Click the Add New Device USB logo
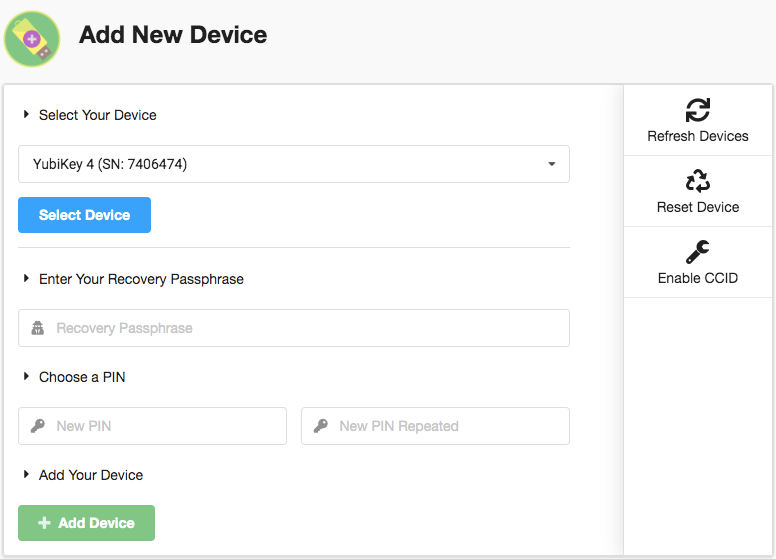This screenshot has height=559, width=776. coord(32,39)
